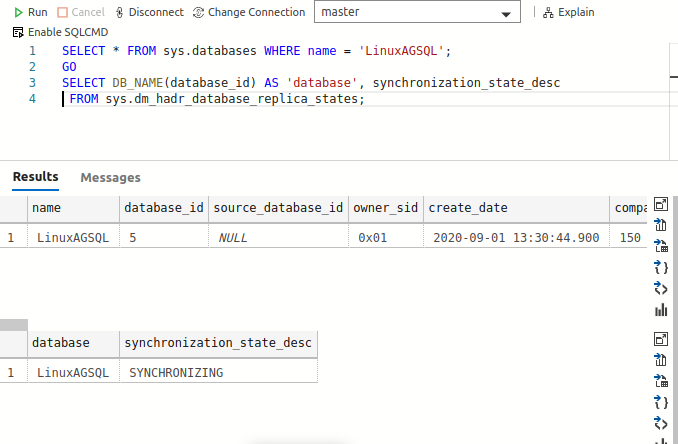Viewport: 678px width, 444px height.
Task: Enable SQLCMD mode
Action: [x=60, y=32]
